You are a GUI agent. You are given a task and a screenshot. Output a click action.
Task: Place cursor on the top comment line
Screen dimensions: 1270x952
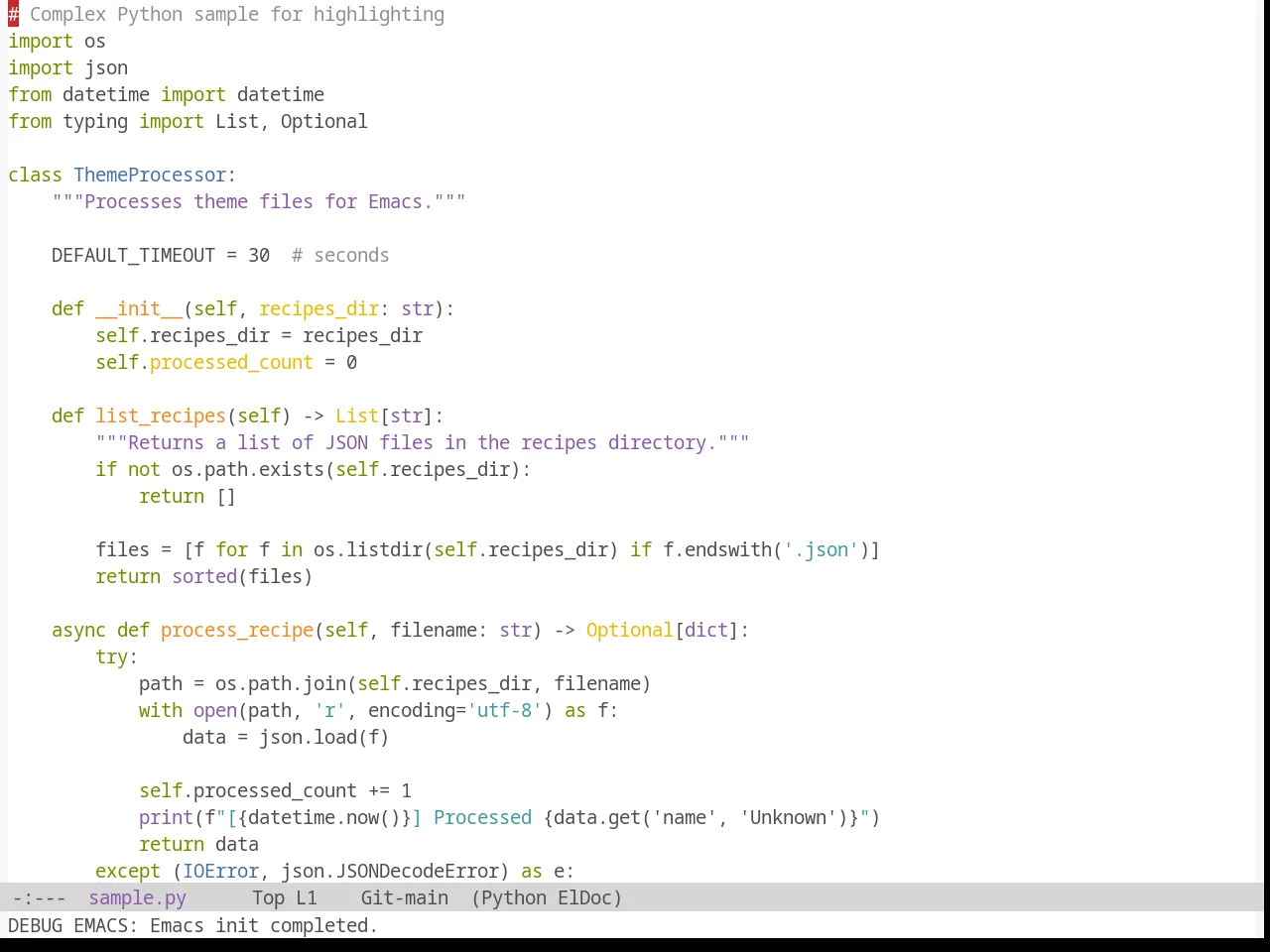pyautogui.click(x=226, y=15)
